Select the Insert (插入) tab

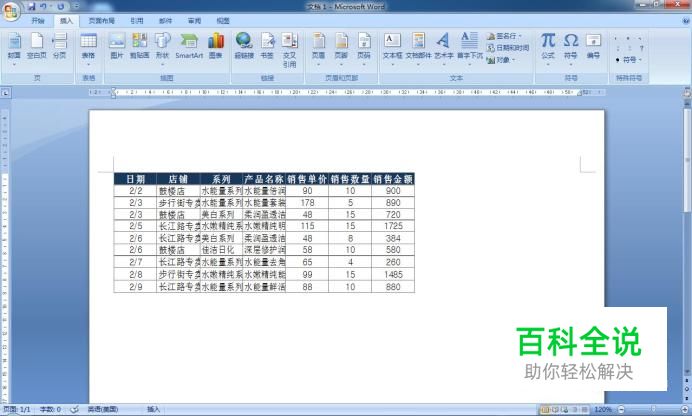(66, 21)
